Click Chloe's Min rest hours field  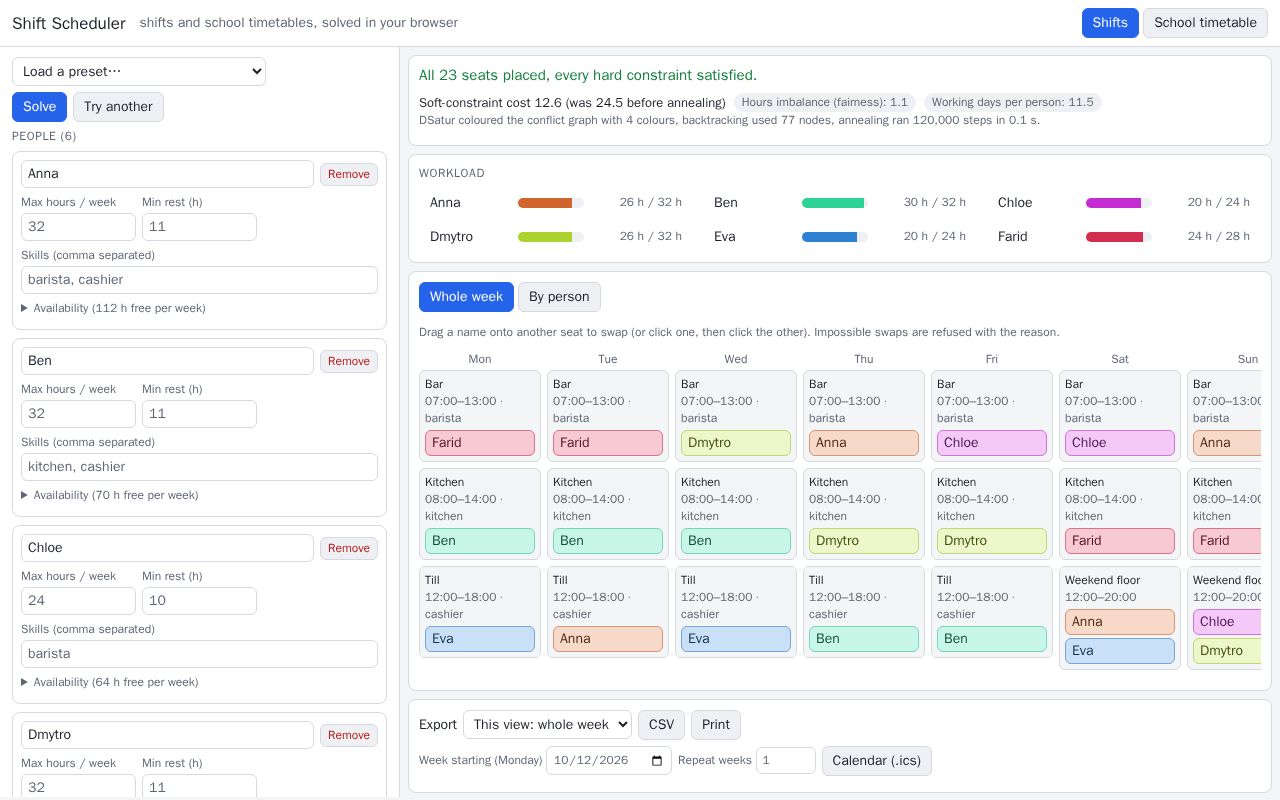[199, 601]
